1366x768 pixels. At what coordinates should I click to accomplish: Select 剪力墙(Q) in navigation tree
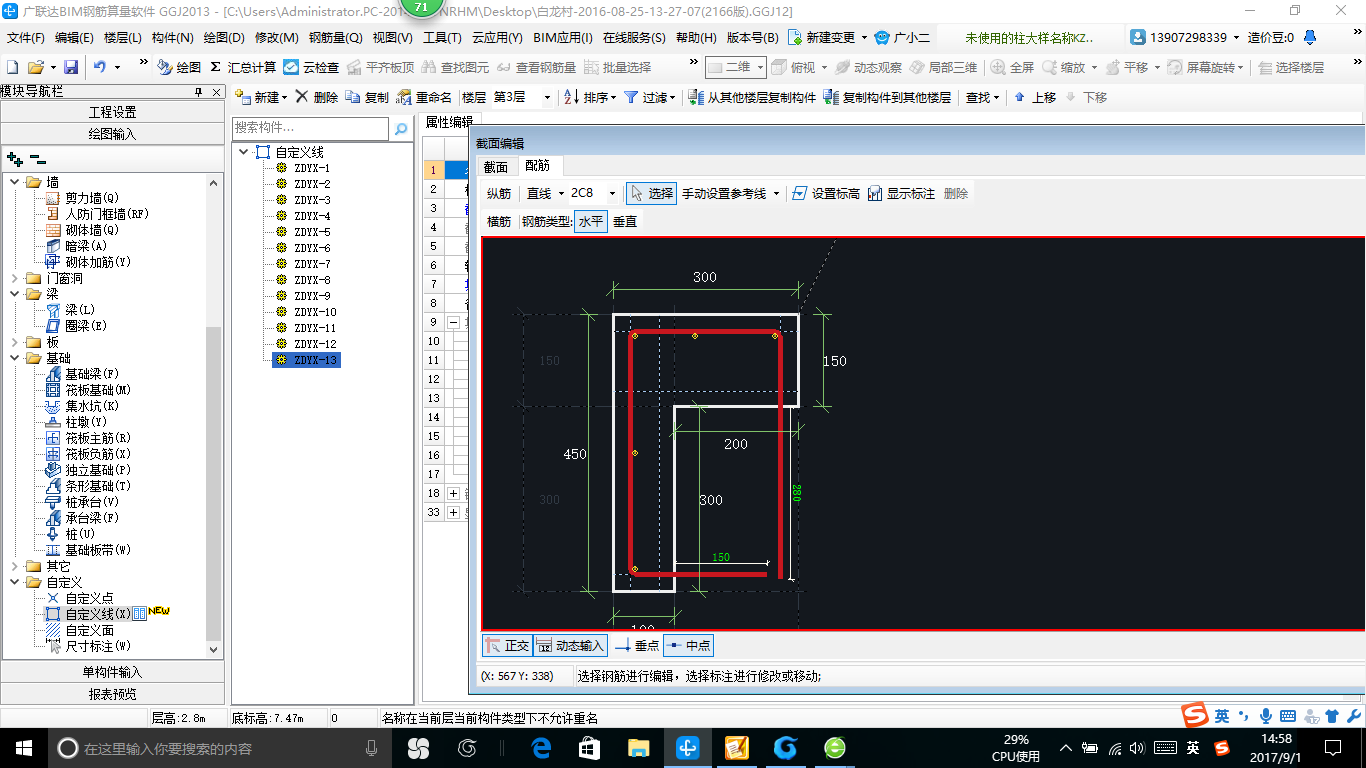[92, 198]
